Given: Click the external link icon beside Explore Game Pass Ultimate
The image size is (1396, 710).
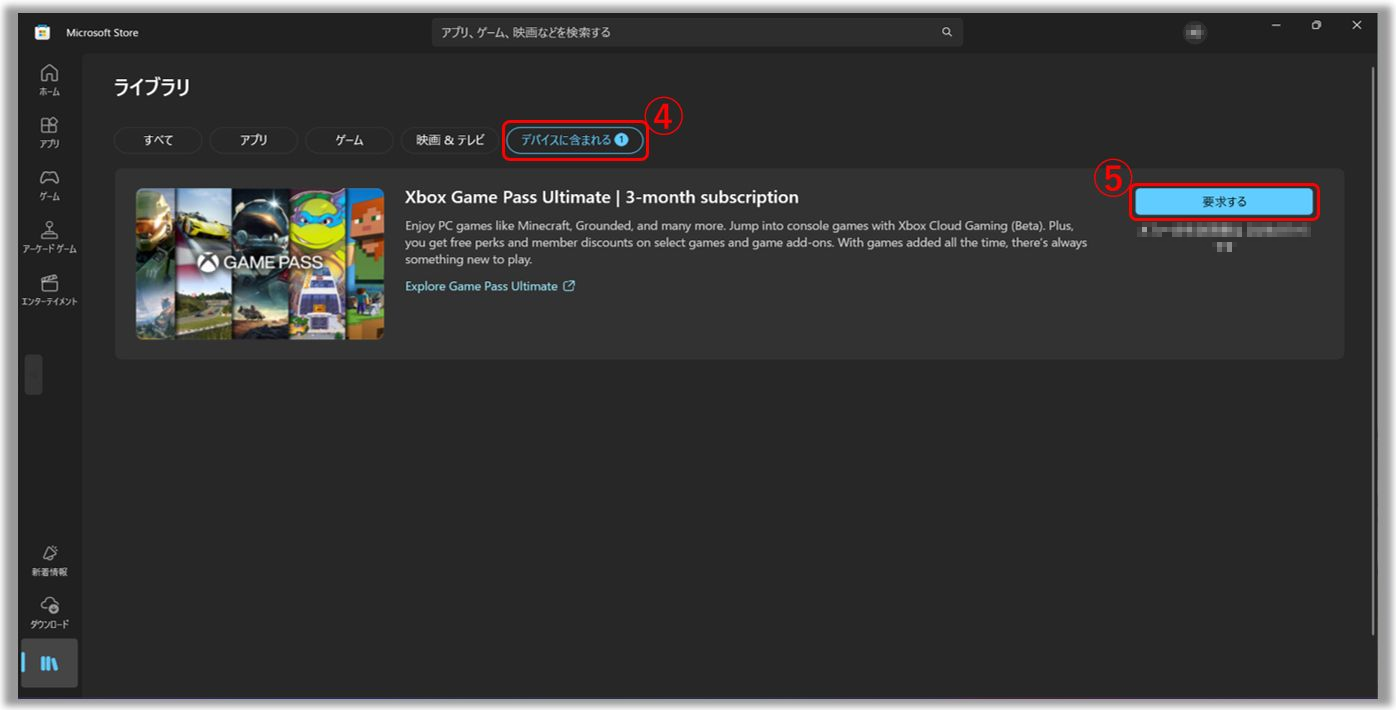Looking at the screenshot, I should 569,286.
